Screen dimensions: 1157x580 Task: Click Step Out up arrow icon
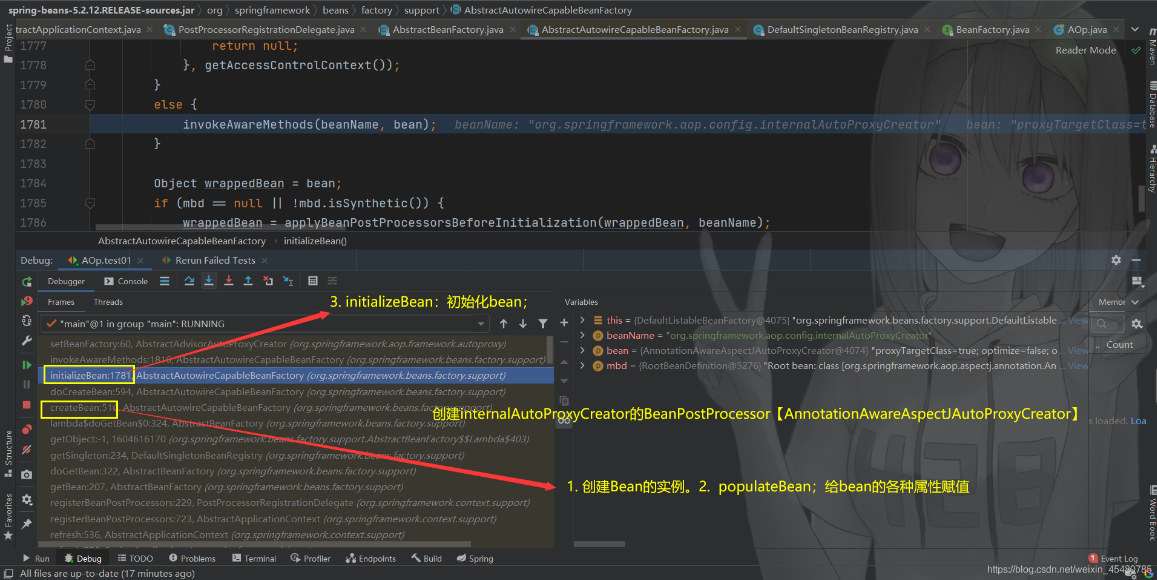(x=248, y=281)
